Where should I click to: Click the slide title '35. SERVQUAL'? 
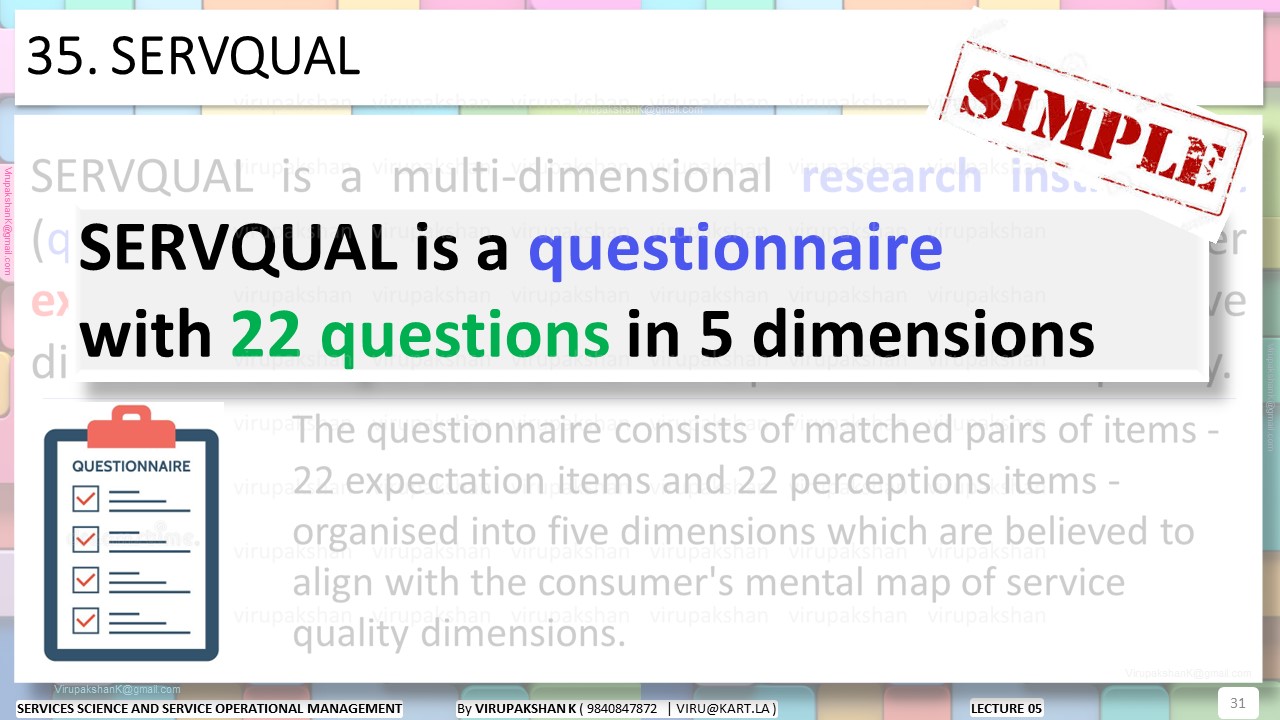point(193,57)
